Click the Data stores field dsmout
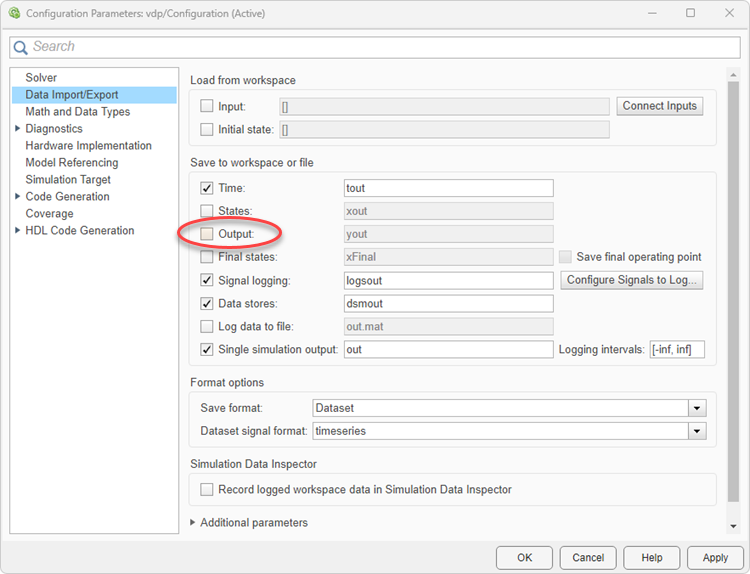The image size is (750, 574). [449, 303]
